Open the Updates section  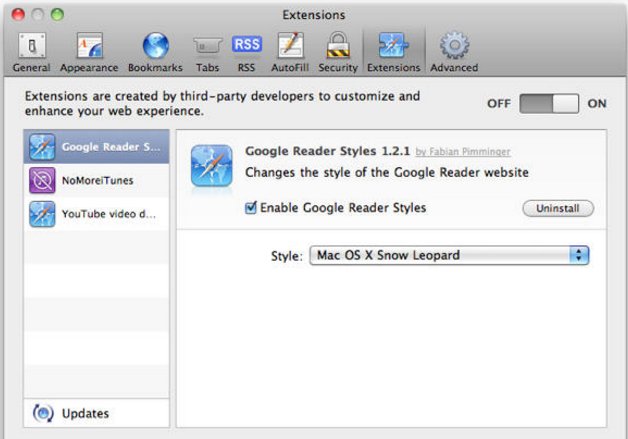(97, 413)
